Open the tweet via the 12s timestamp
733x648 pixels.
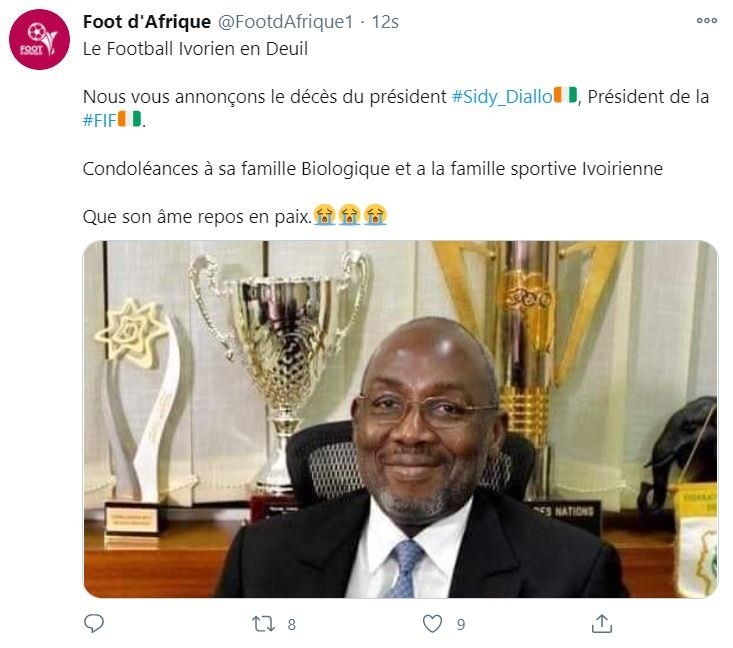pyautogui.click(x=384, y=22)
